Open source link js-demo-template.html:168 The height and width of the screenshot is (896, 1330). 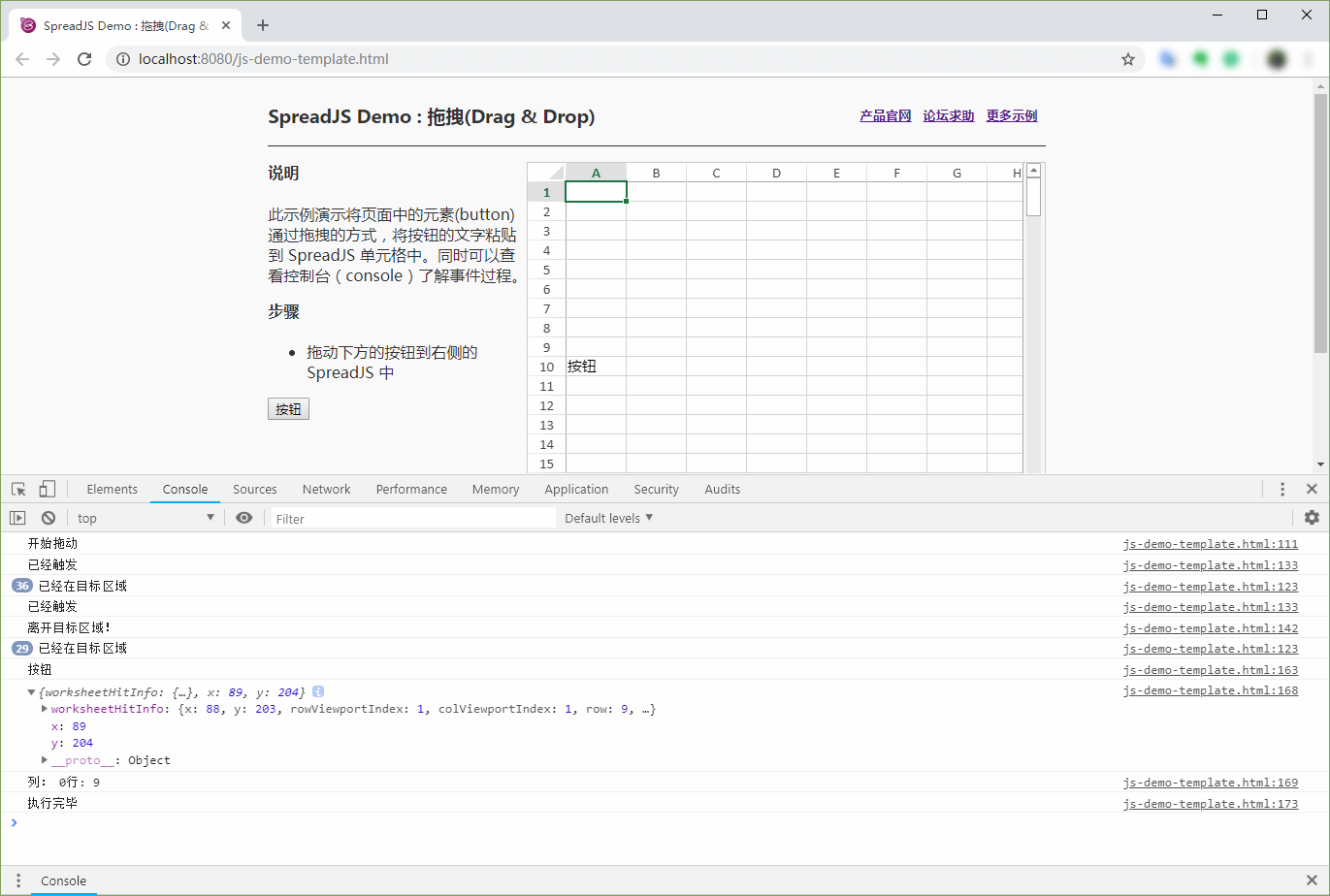coord(1211,691)
